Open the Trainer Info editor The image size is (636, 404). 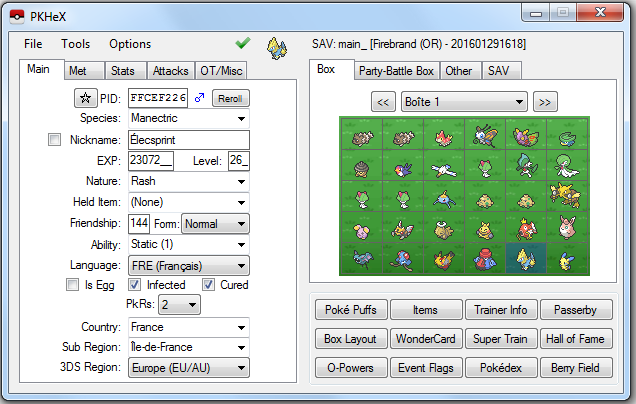(501, 310)
